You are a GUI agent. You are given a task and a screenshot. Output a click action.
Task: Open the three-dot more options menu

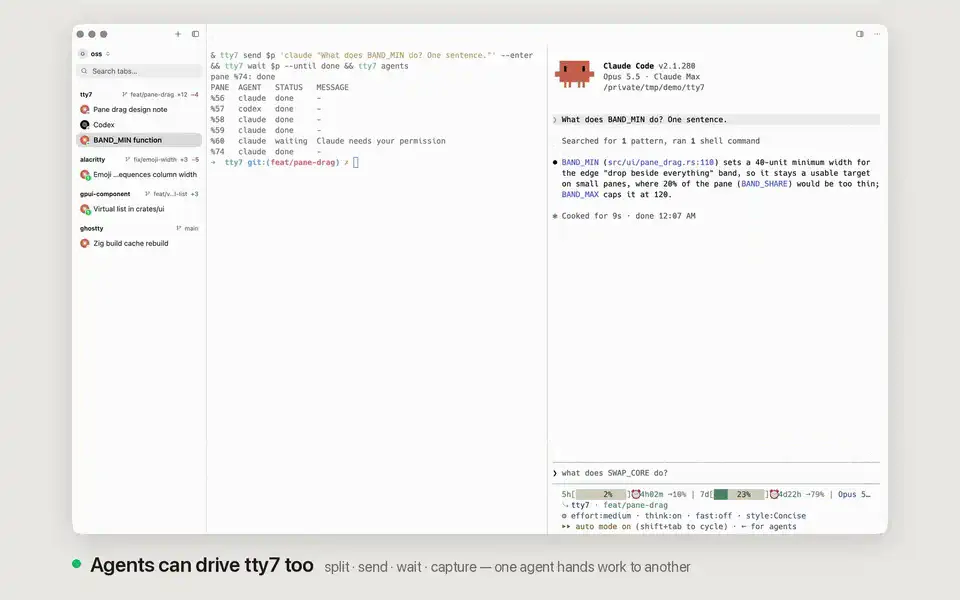(877, 34)
